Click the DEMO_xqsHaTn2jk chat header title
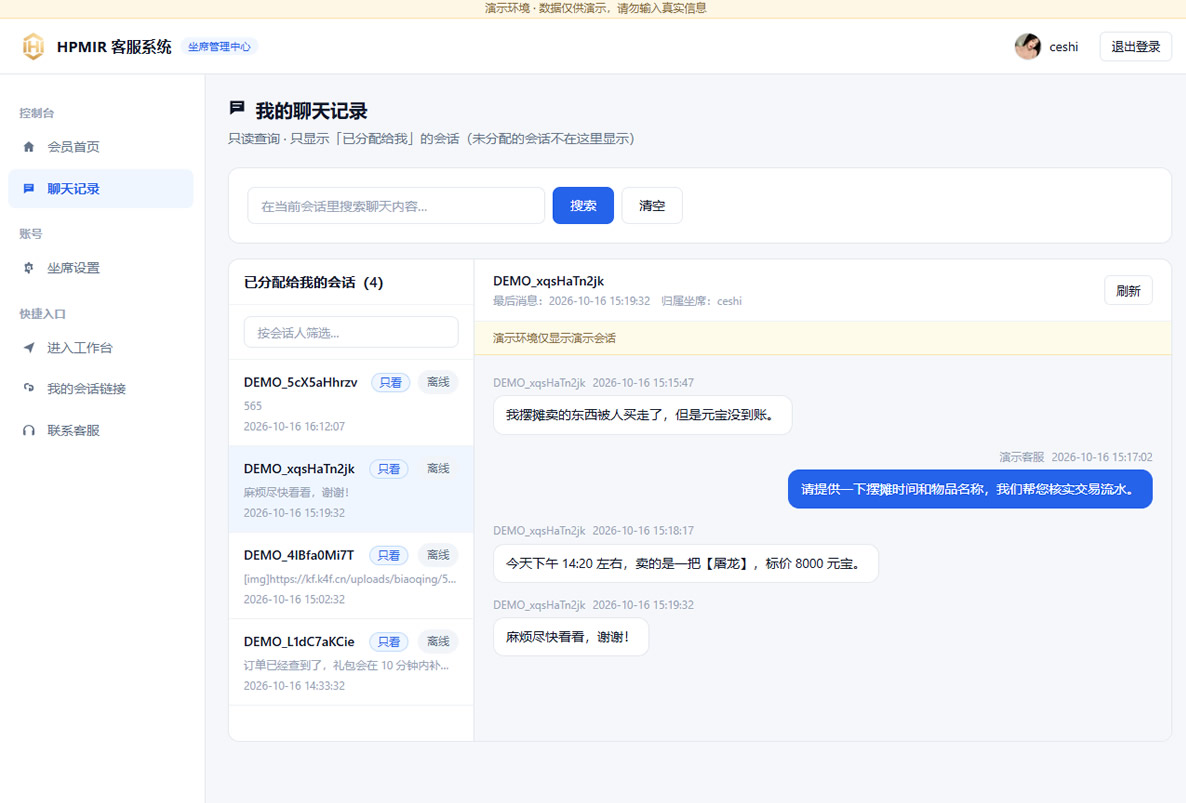The image size is (1186, 803). click(x=548, y=281)
